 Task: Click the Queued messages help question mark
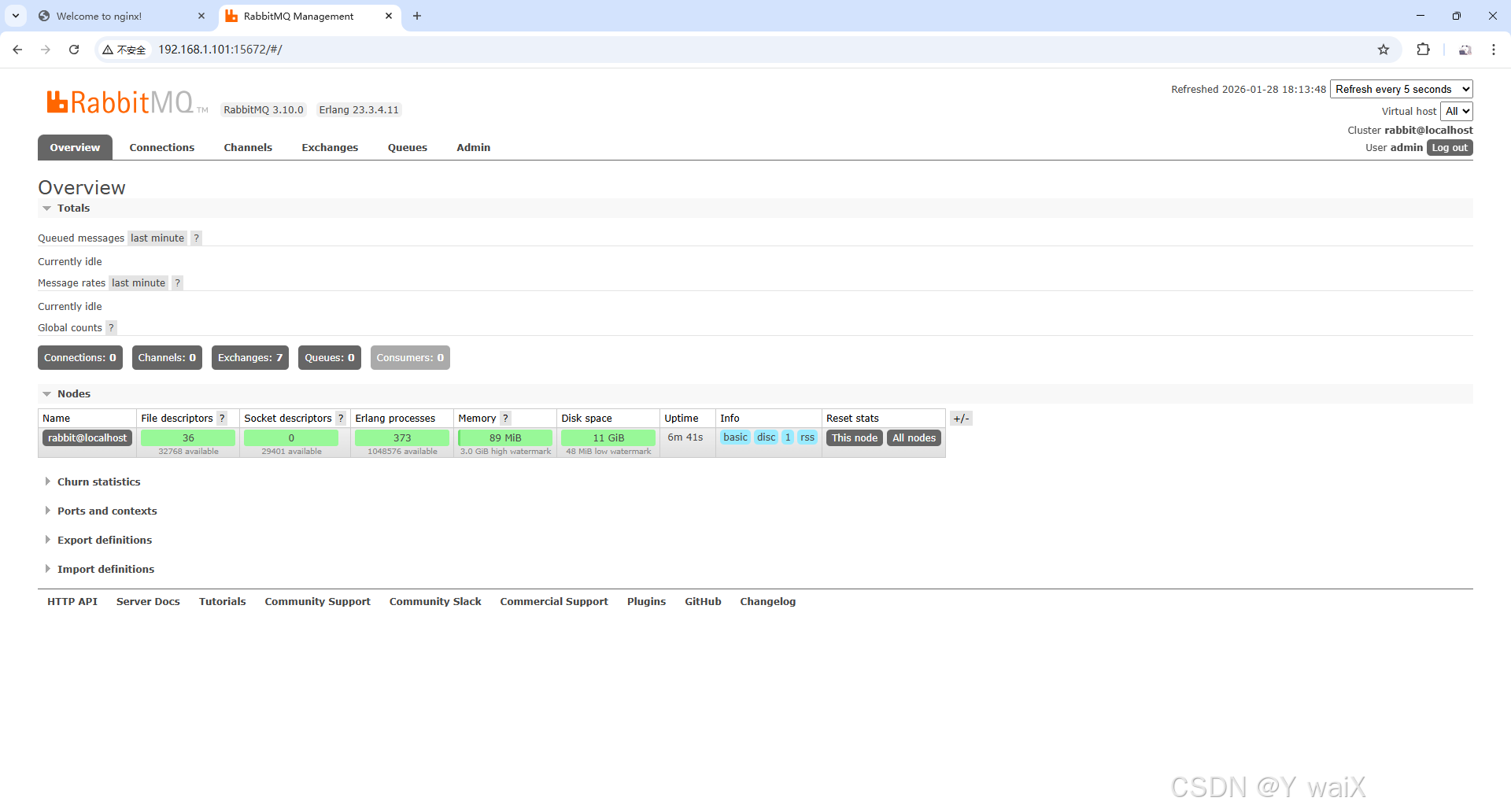[197, 238]
